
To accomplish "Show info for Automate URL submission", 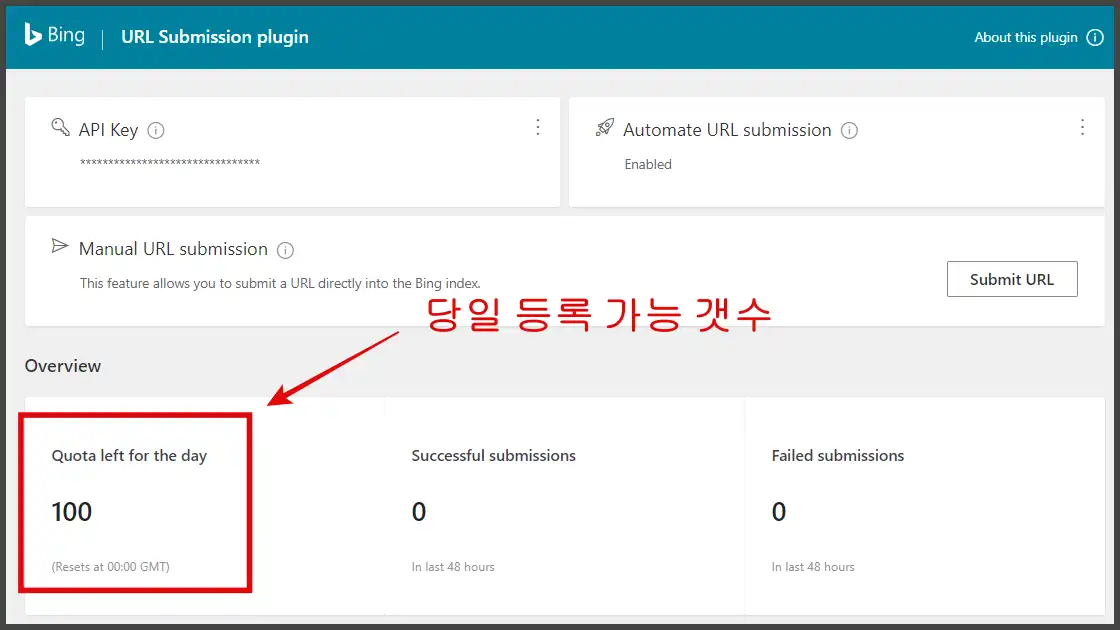I will (x=849, y=130).
